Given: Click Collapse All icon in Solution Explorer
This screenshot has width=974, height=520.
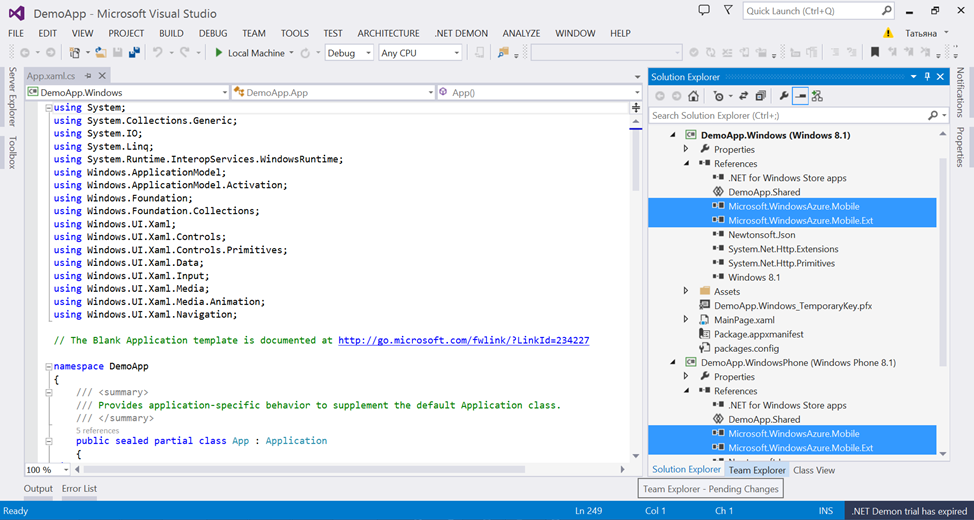Looking at the screenshot, I should [x=760, y=96].
